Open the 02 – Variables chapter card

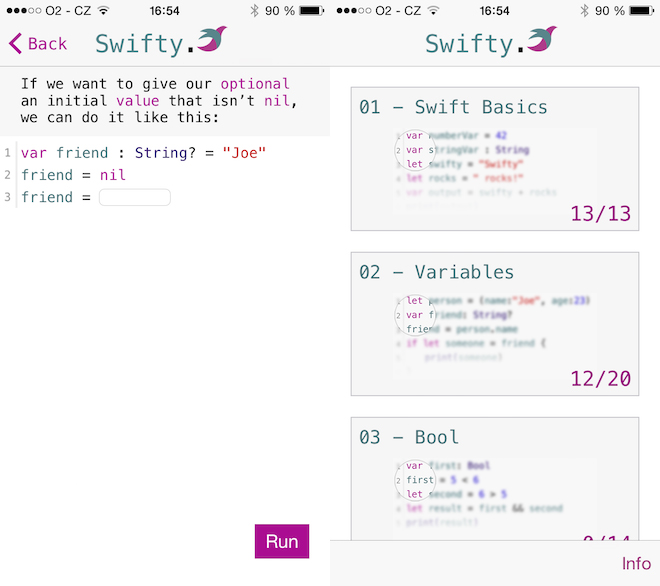(x=495, y=324)
